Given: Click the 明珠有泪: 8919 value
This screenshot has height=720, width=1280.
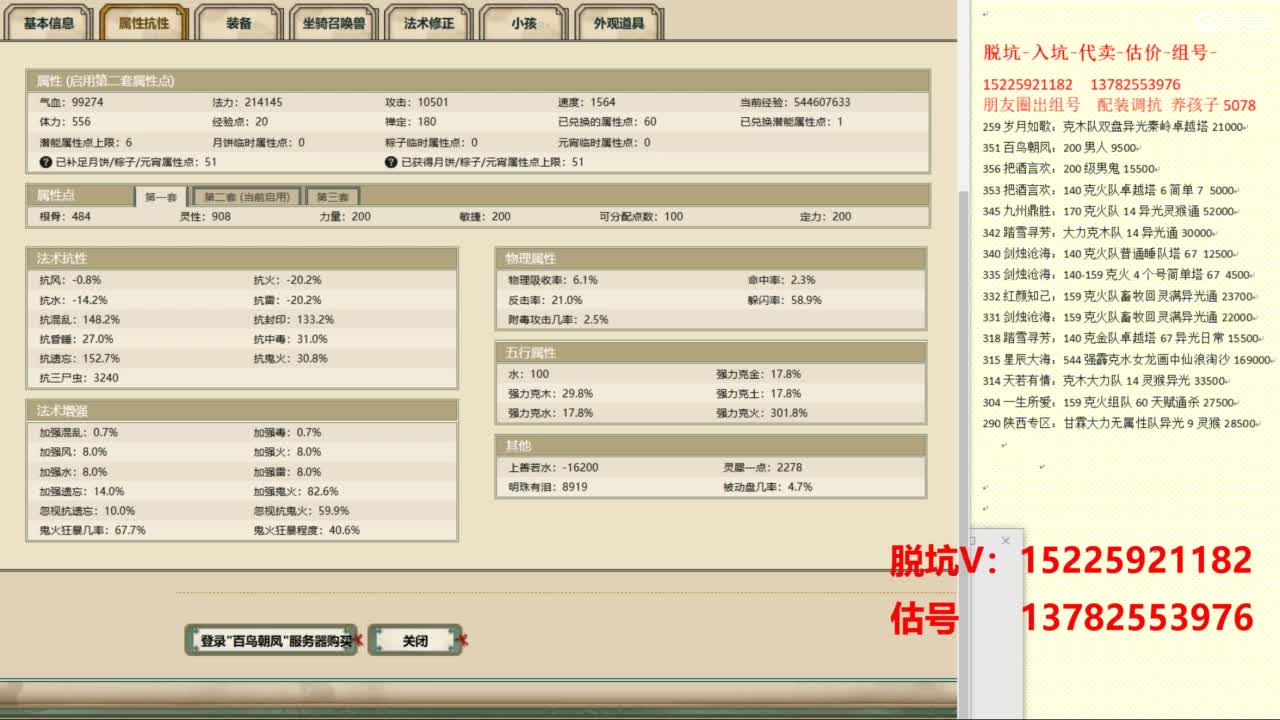Looking at the screenshot, I should [547, 487].
